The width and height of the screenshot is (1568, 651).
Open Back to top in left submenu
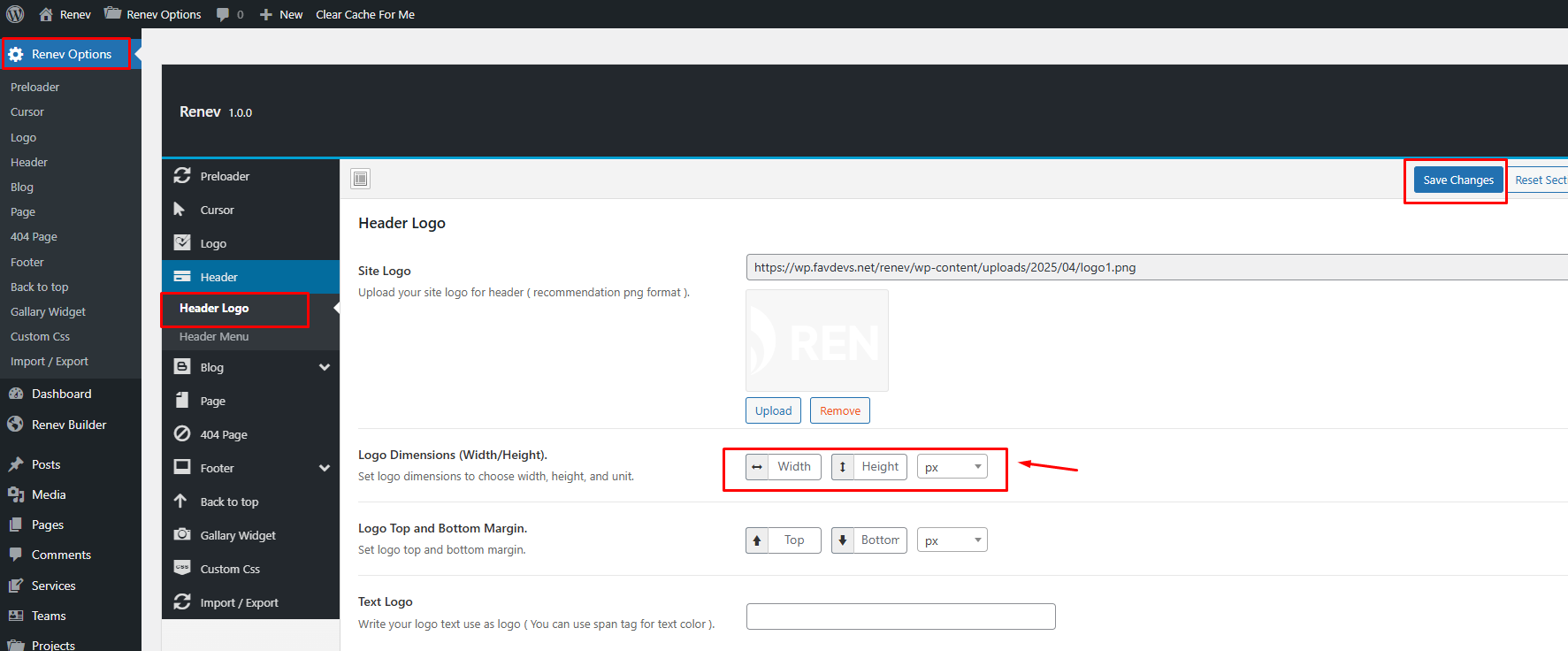coord(39,287)
